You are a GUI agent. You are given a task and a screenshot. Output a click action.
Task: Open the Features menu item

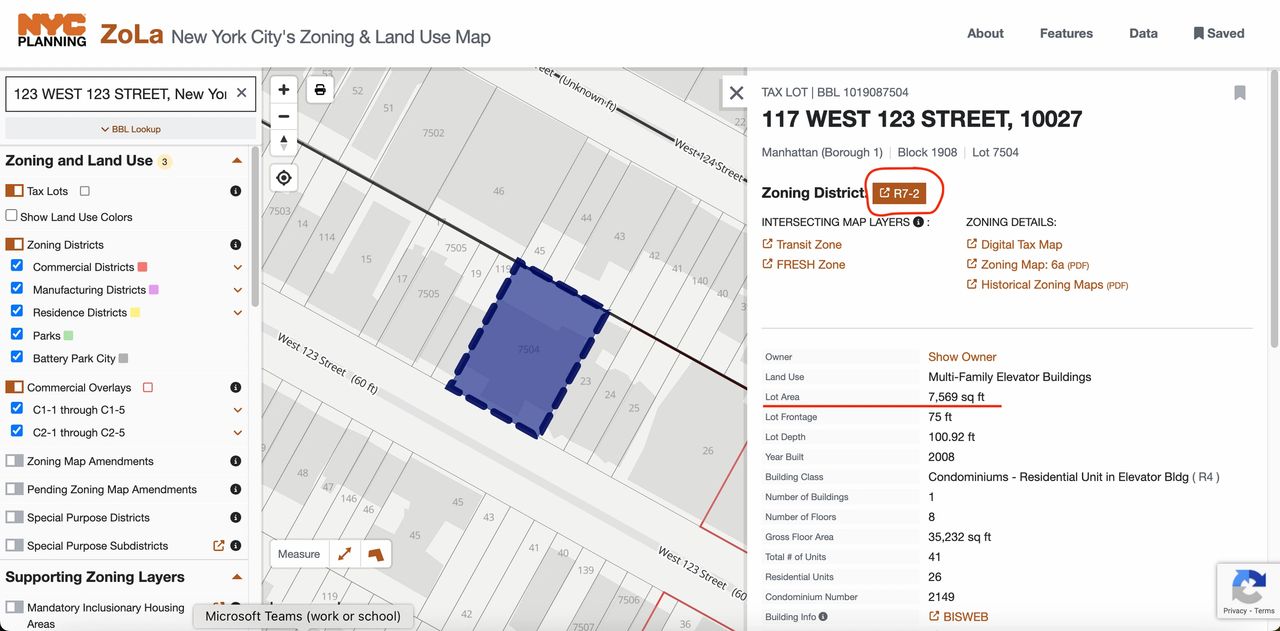pos(1066,33)
